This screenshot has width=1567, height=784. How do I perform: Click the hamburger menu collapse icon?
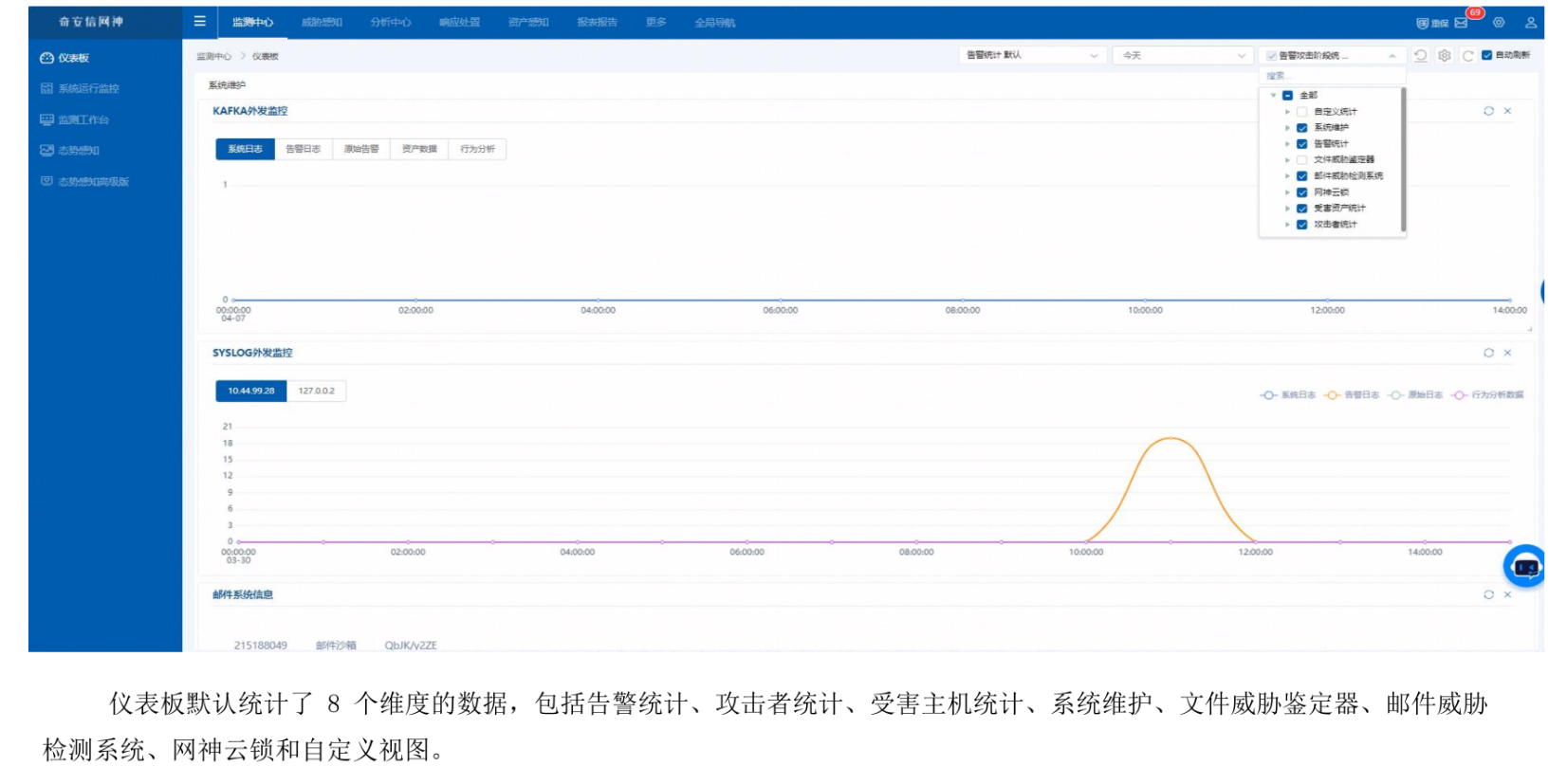click(199, 21)
